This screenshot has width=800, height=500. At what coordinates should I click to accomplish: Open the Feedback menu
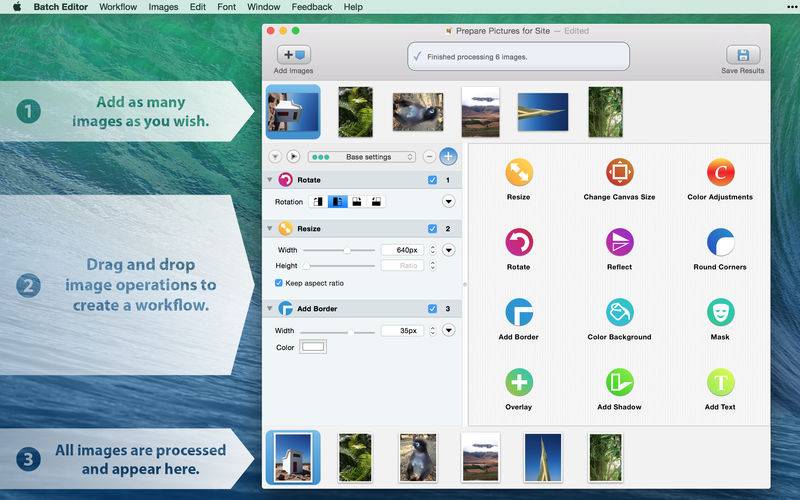[312, 7]
